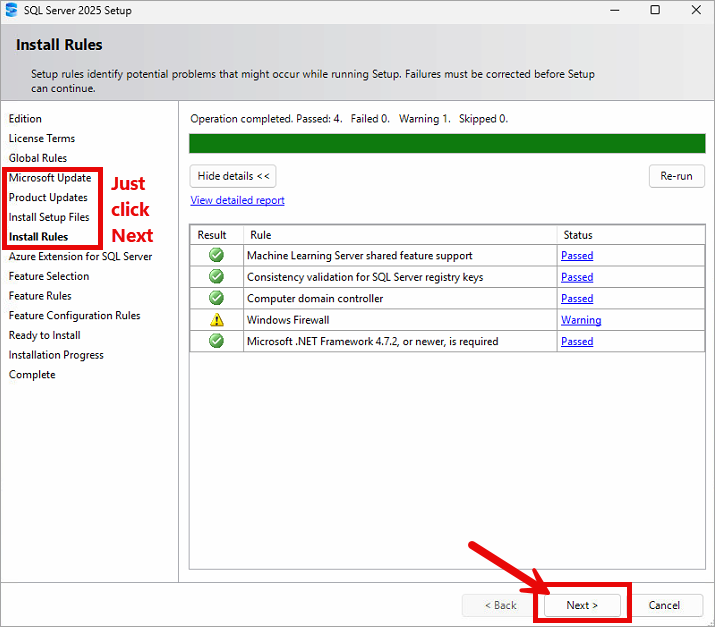Click the green check icon for Machine Learning Server
This screenshot has width=715, height=627.
point(216,255)
